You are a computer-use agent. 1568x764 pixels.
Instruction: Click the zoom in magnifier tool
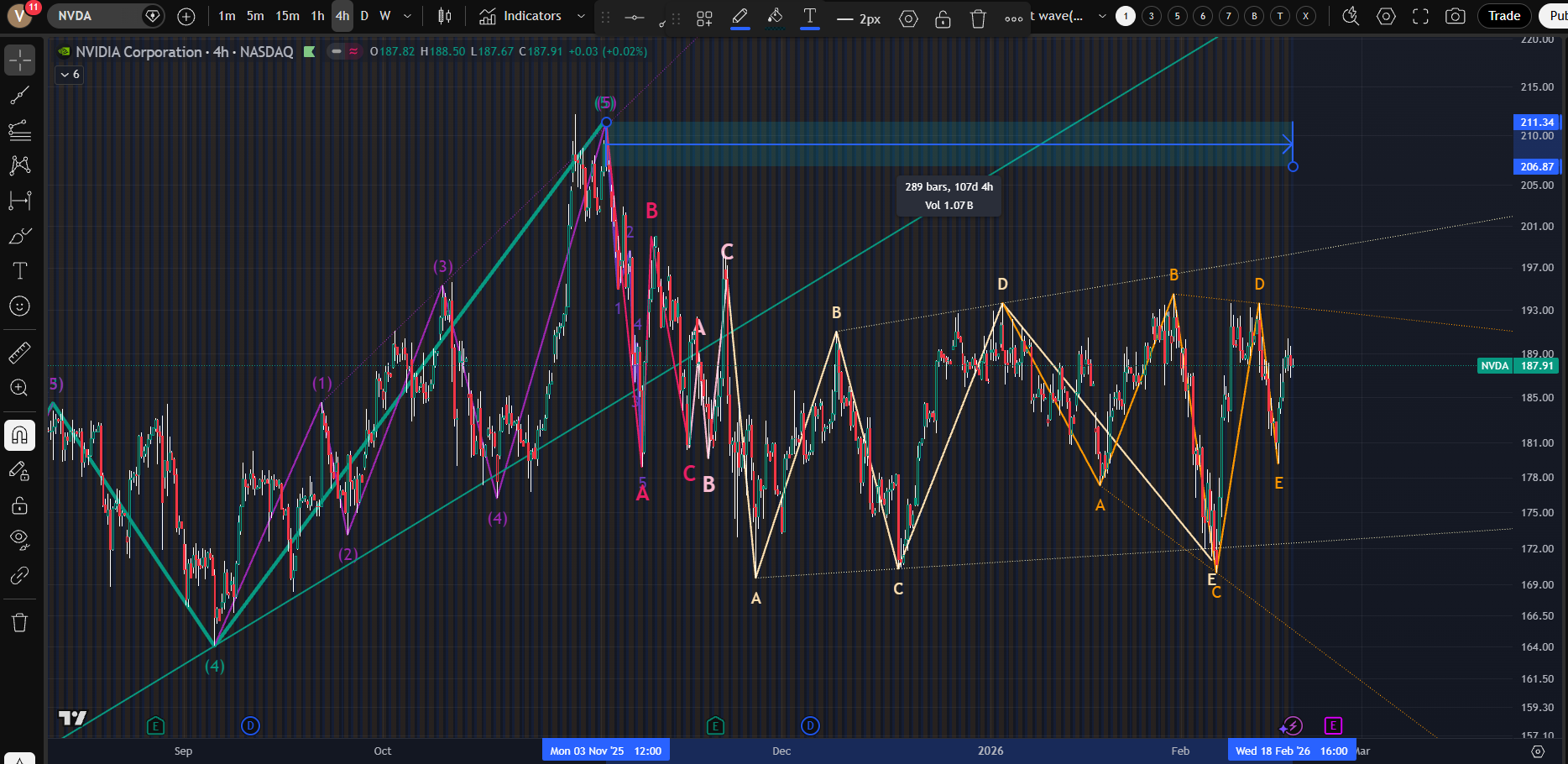pyautogui.click(x=19, y=388)
